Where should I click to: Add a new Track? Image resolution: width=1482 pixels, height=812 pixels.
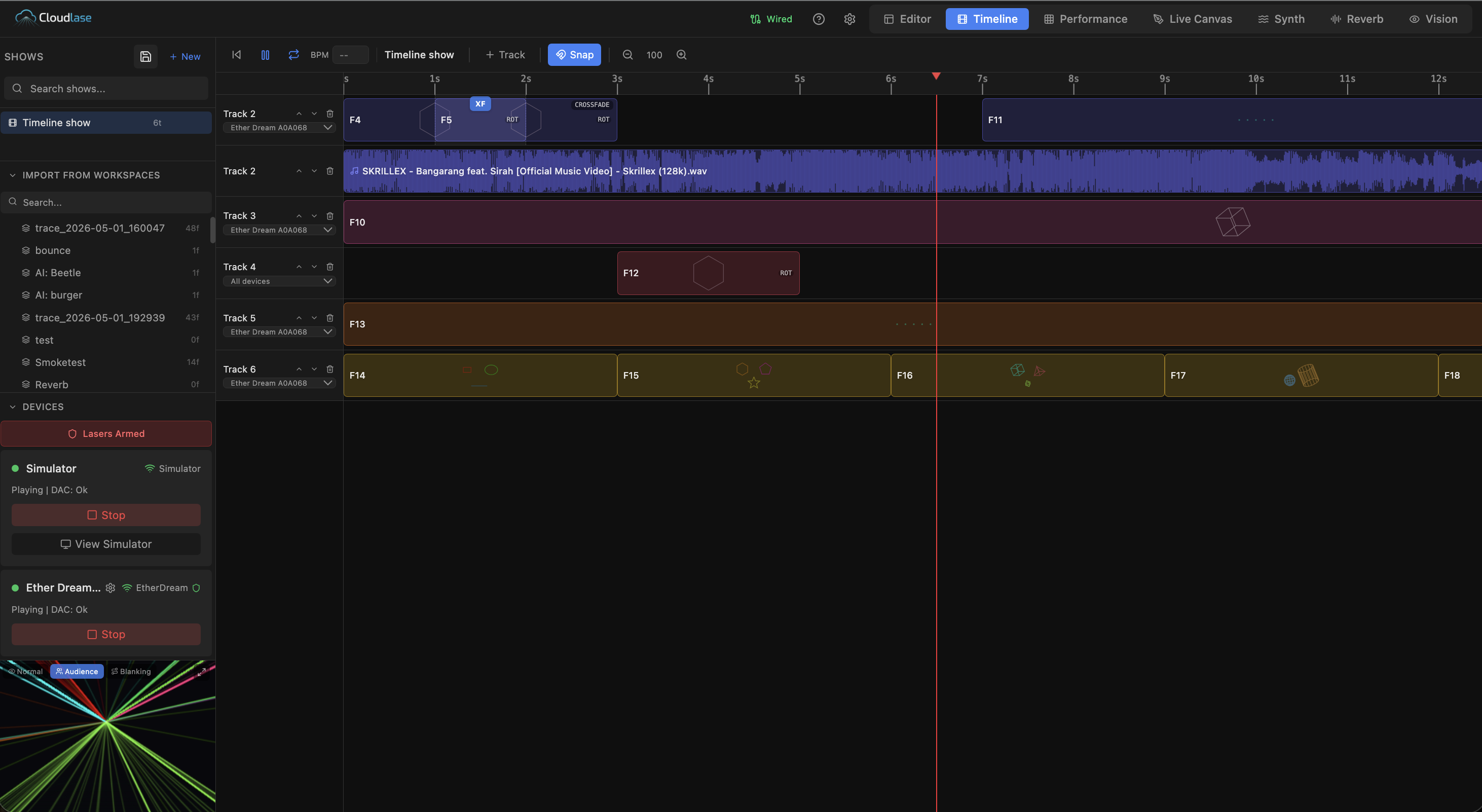click(x=505, y=55)
